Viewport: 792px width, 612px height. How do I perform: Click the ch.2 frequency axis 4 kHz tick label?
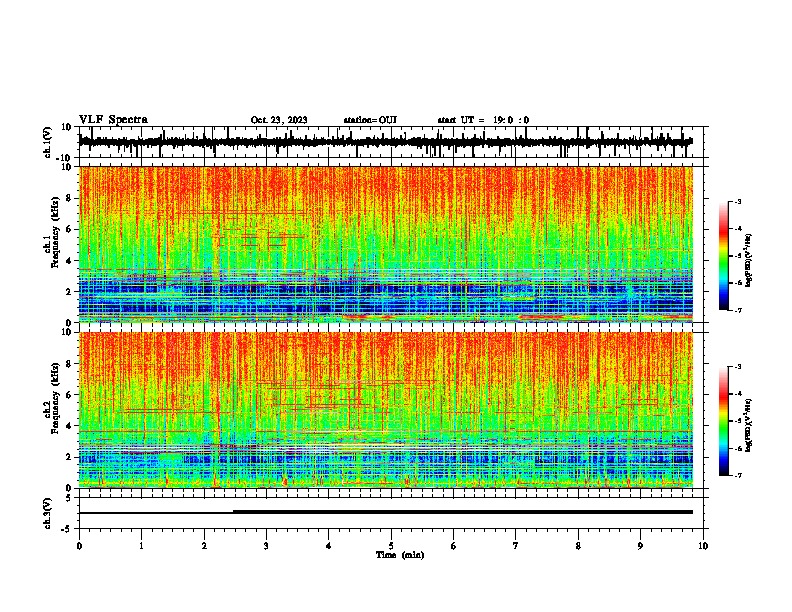[x=69, y=426]
